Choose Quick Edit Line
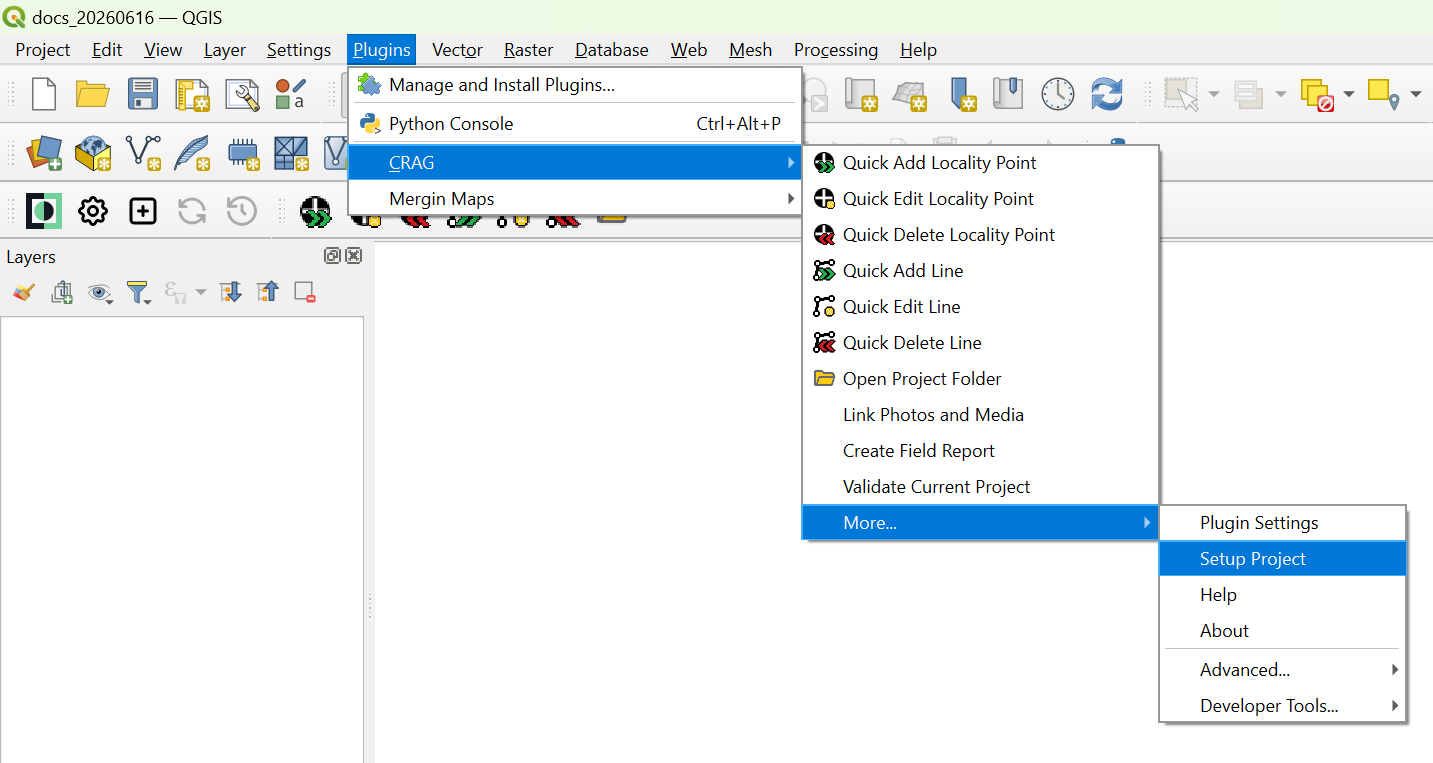The image size is (1433, 763). pyautogui.click(x=980, y=307)
